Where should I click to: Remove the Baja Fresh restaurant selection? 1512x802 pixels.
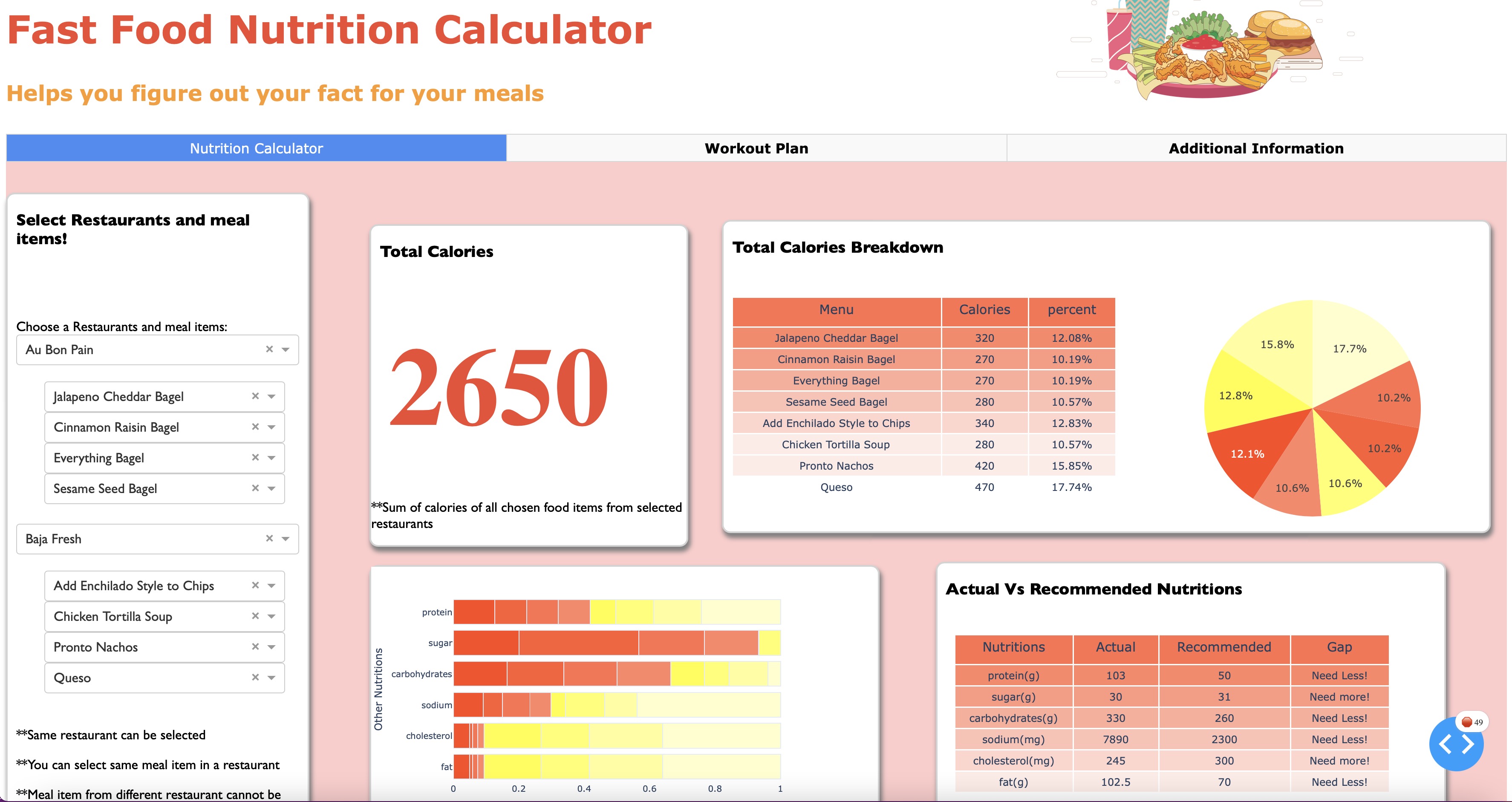[x=269, y=538]
